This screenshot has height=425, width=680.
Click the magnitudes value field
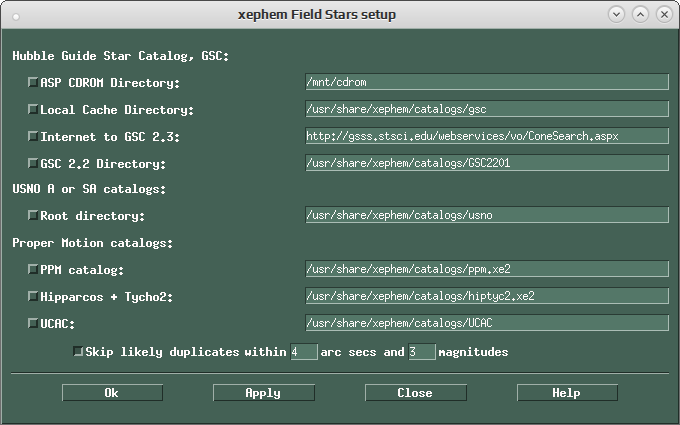point(422,352)
